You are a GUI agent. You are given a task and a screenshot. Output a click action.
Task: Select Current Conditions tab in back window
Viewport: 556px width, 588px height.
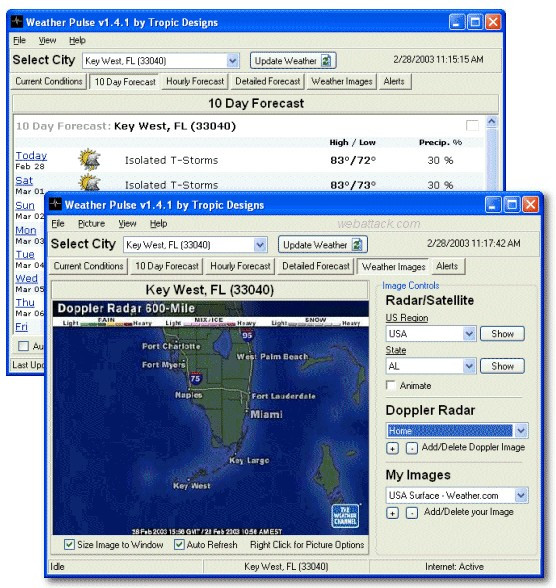49,81
